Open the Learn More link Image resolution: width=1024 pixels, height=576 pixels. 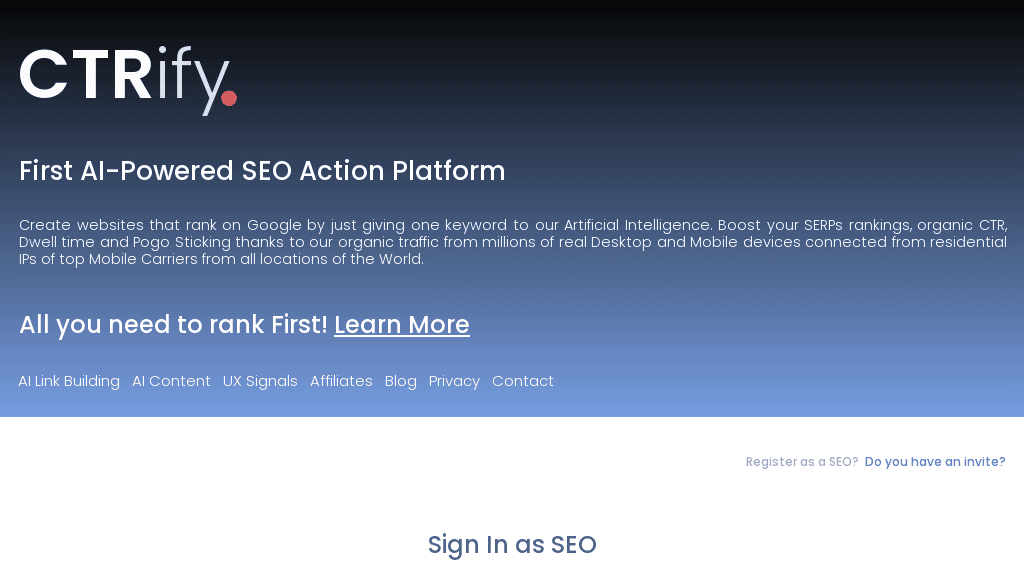(x=402, y=324)
